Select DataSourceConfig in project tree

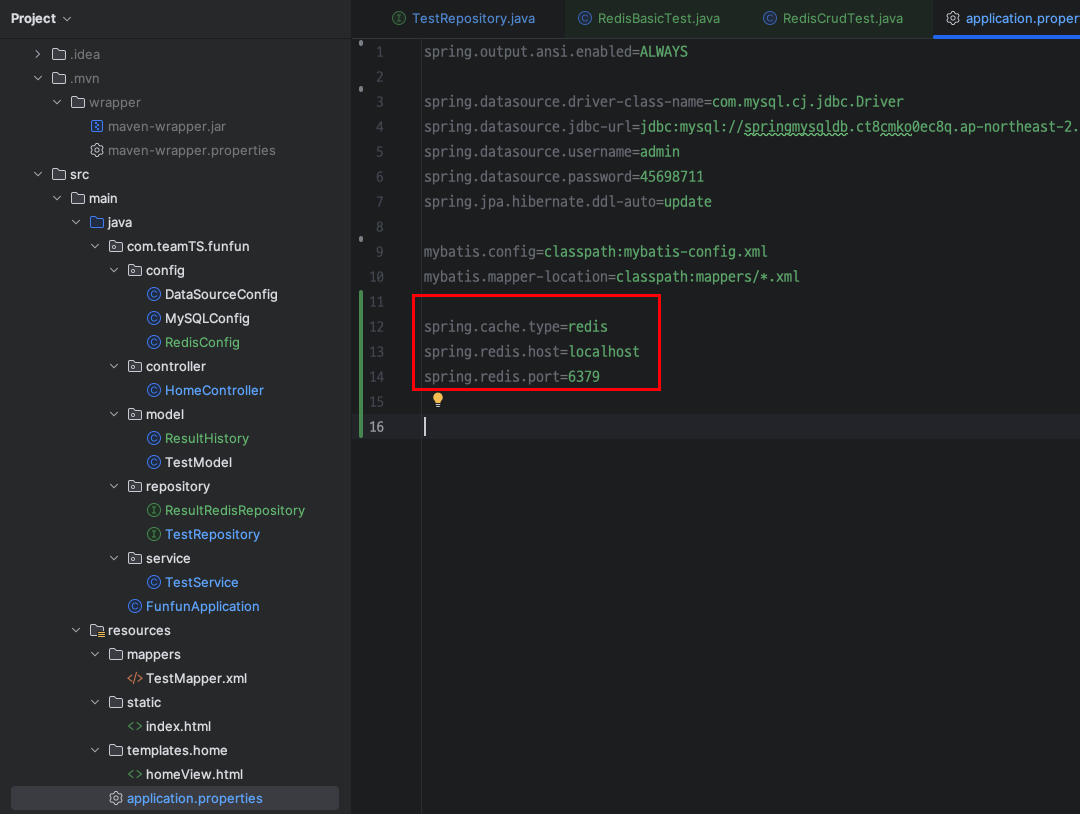[x=221, y=295]
